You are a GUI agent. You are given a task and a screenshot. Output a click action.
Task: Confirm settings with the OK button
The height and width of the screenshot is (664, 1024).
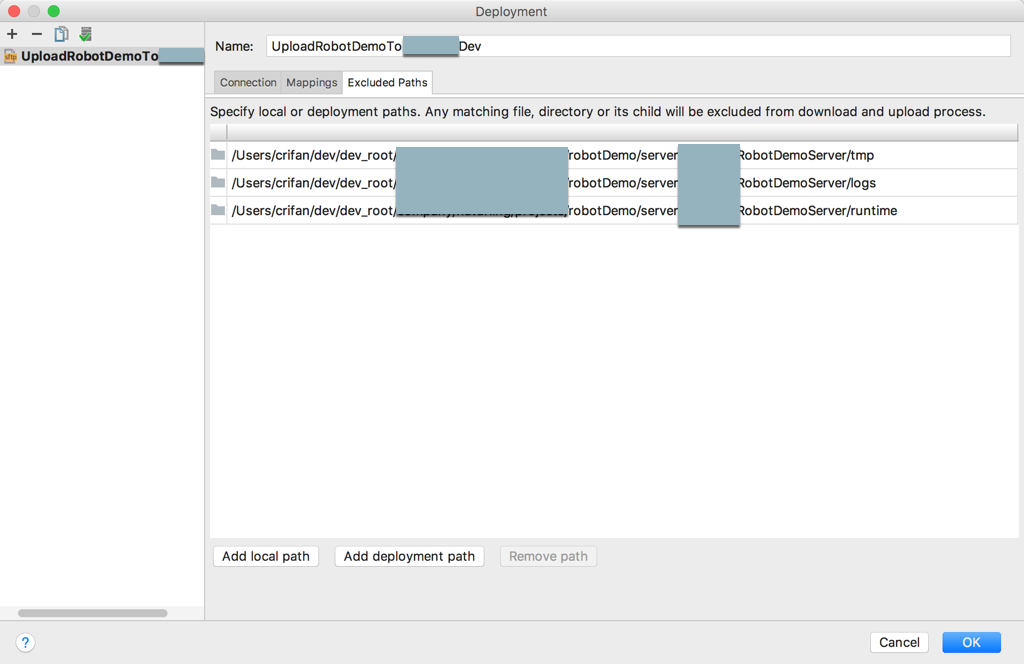(x=971, y=642)
